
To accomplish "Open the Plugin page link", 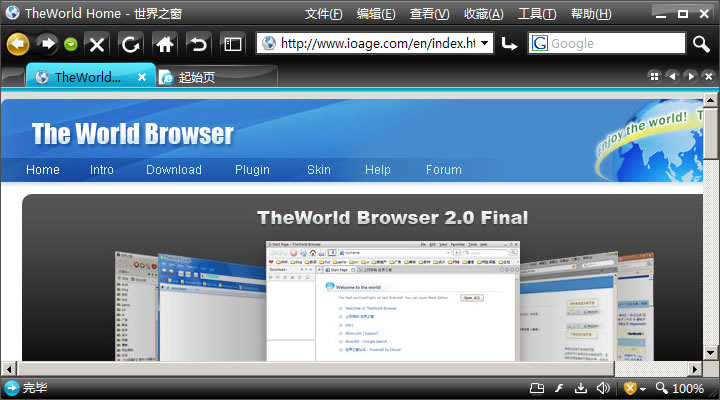I will click(252, 170).
